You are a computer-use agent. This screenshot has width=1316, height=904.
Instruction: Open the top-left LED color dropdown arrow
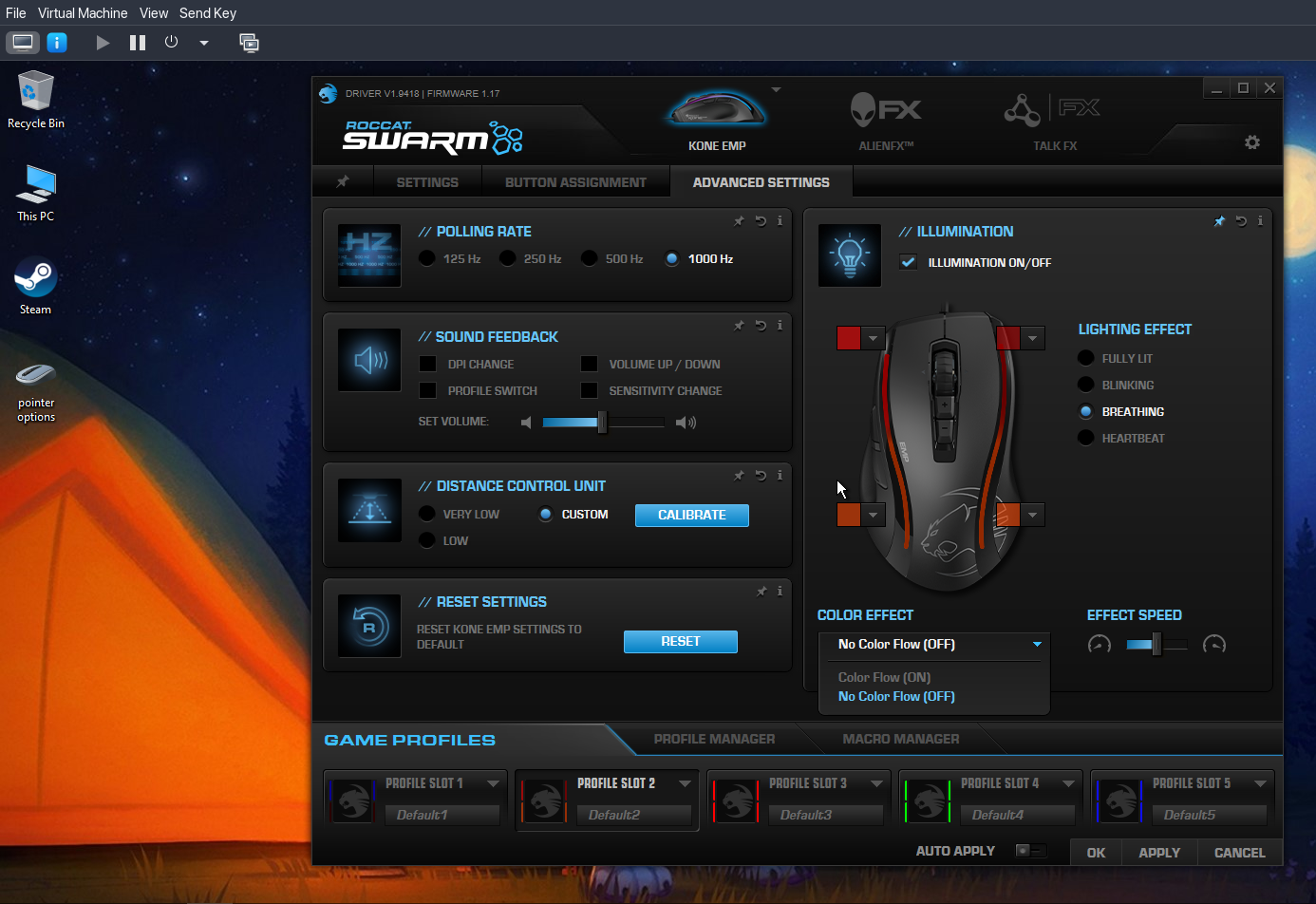[873, 337]
